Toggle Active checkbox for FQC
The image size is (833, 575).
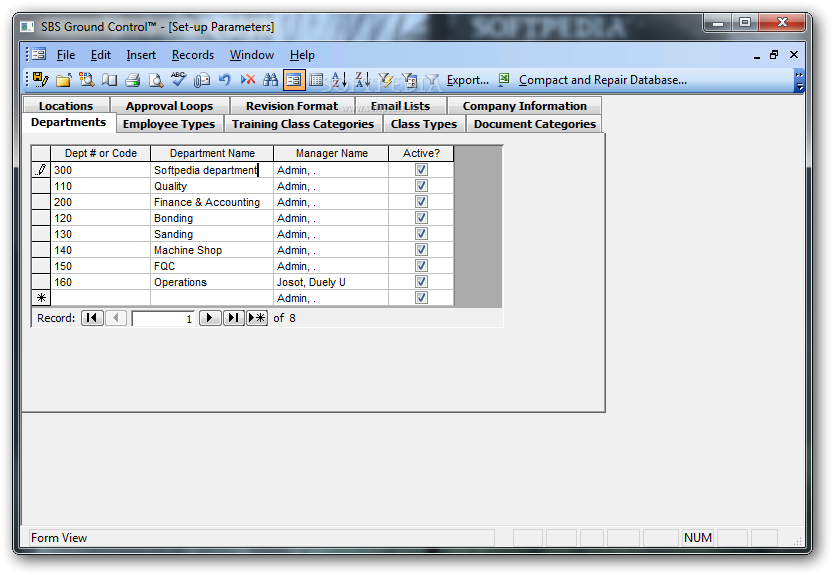pos(421,265)
